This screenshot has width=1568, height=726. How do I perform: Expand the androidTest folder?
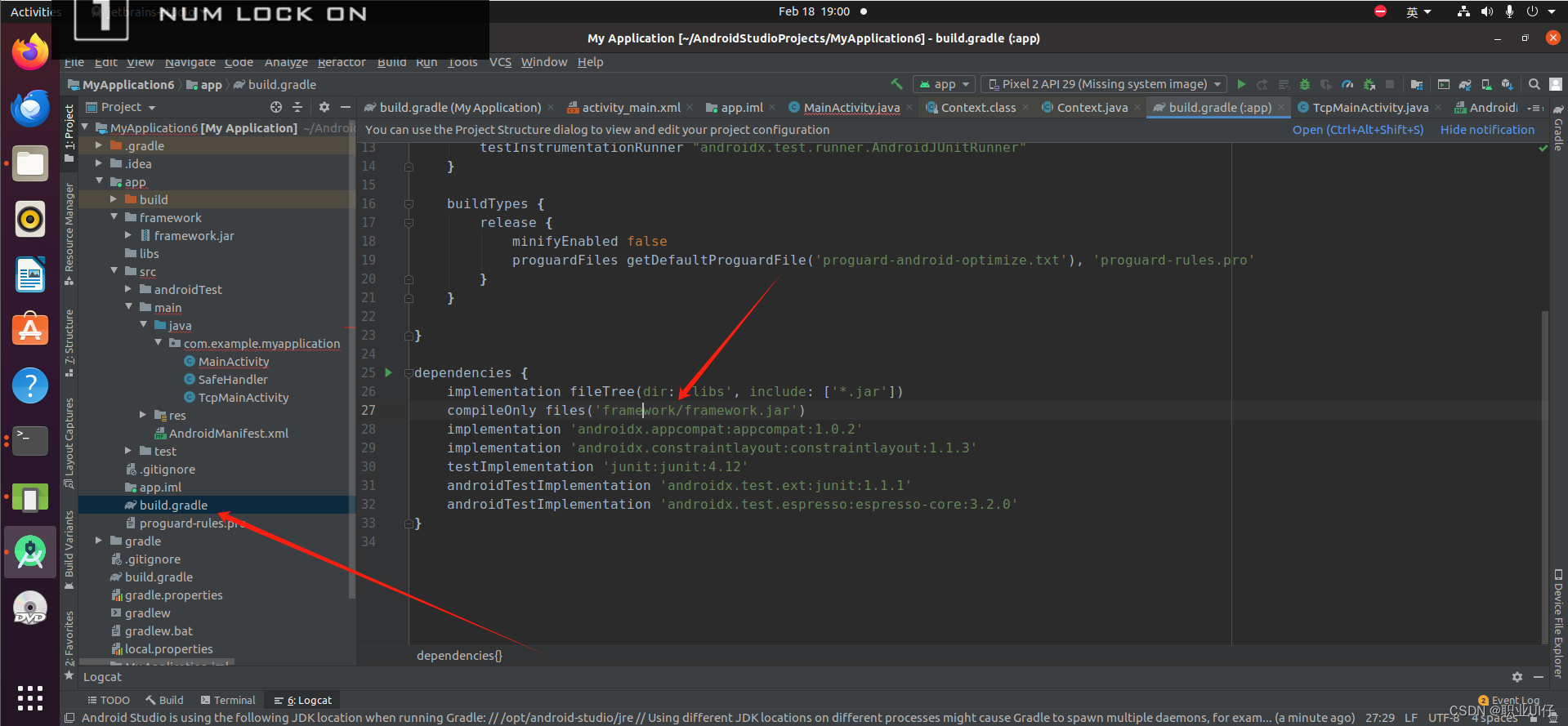(128, 289)
